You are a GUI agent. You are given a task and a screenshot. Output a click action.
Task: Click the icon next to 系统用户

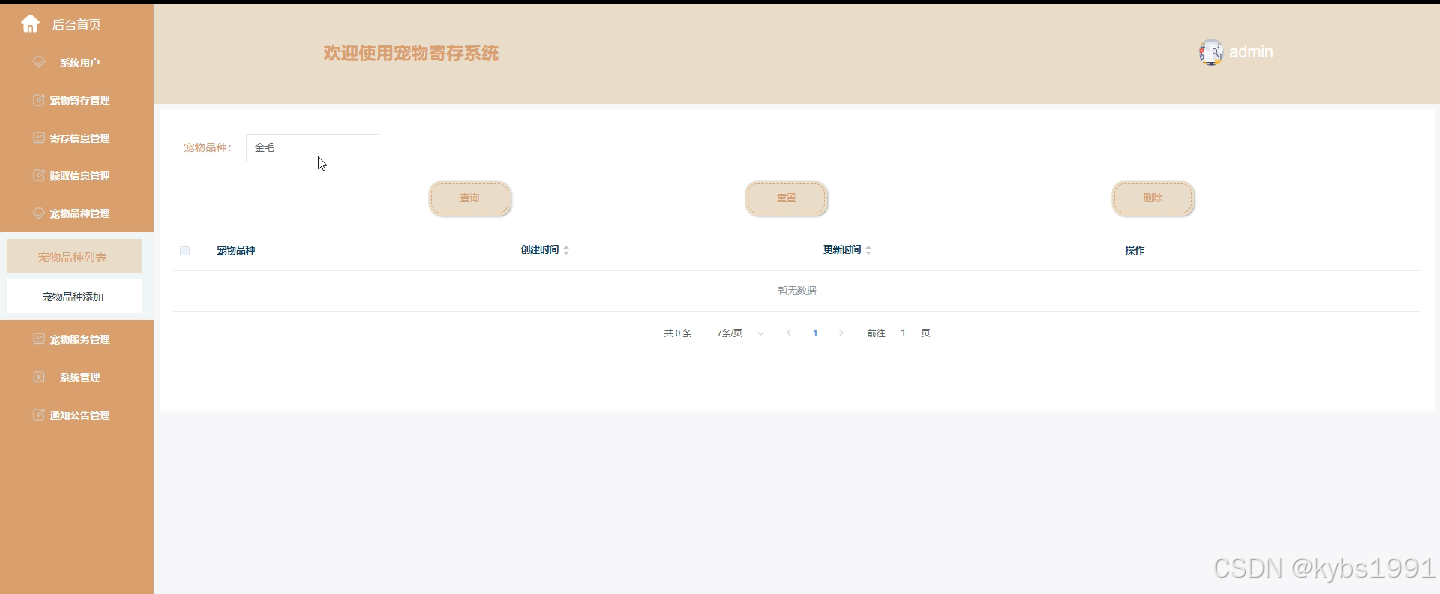coord(39,62)
